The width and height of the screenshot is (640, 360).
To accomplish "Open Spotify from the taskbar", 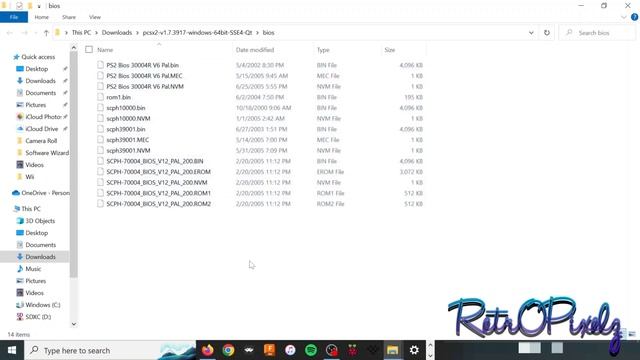I will click(x=311, y=350).
